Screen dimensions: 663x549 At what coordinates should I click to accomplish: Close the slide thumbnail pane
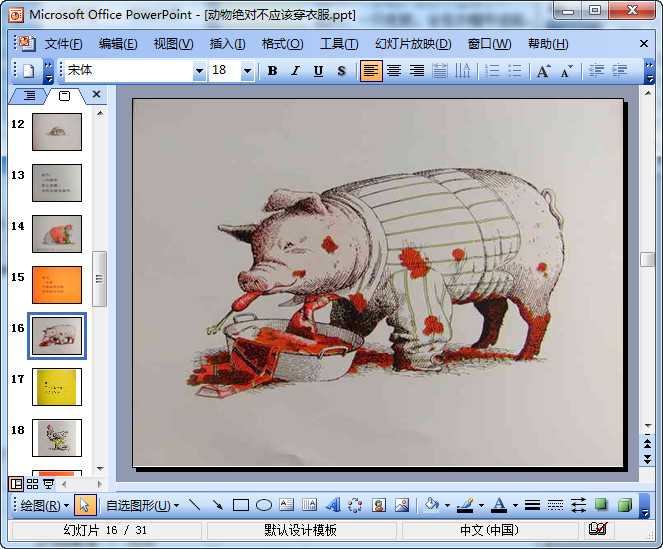(96, 94)
